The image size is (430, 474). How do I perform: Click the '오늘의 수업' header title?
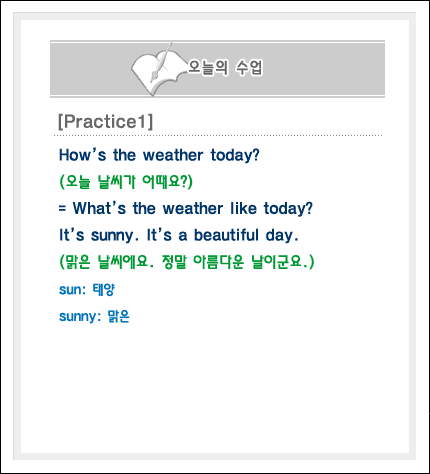pos(225,68)
